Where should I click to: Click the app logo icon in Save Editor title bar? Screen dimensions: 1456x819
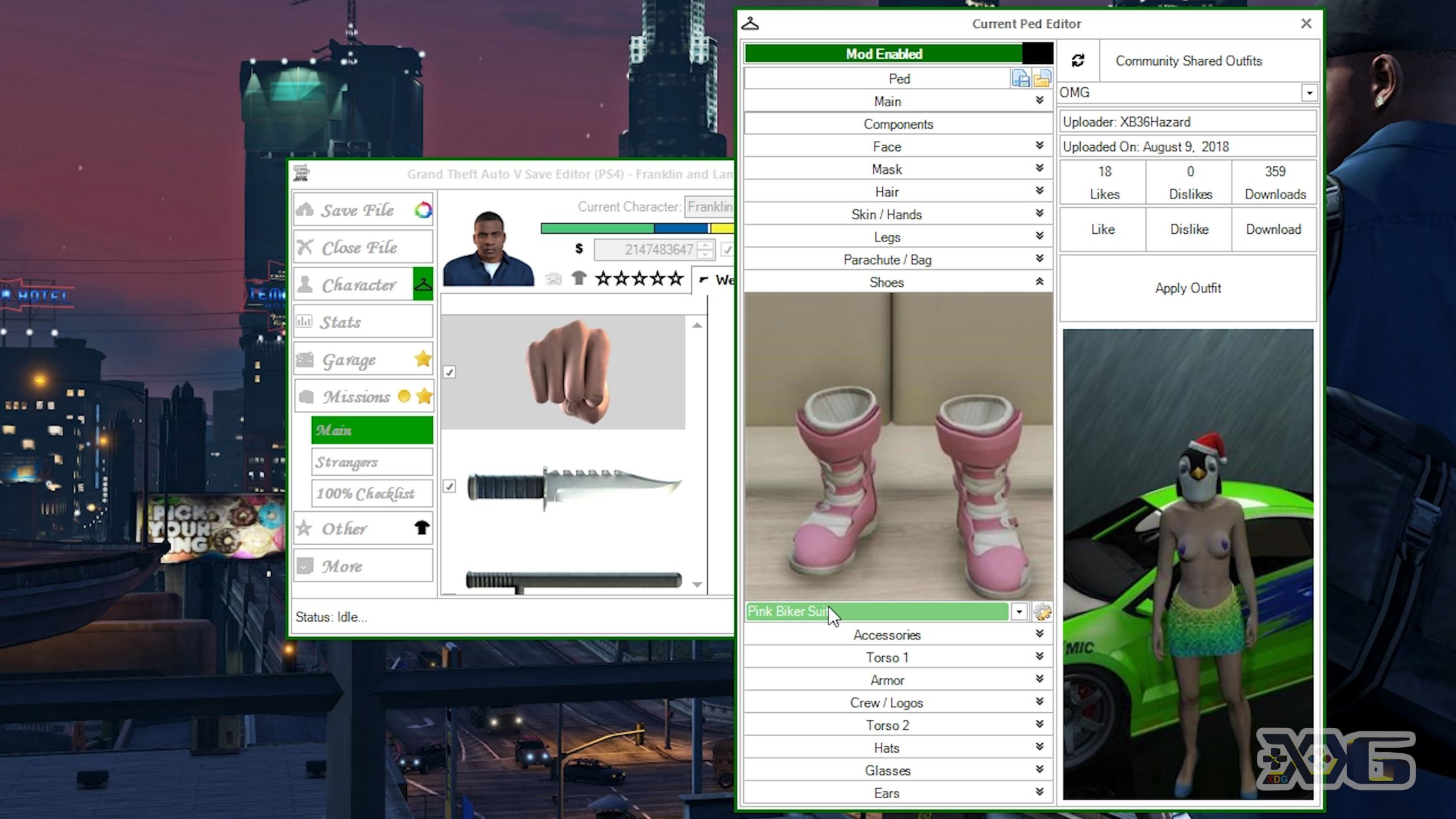point(301,173)
